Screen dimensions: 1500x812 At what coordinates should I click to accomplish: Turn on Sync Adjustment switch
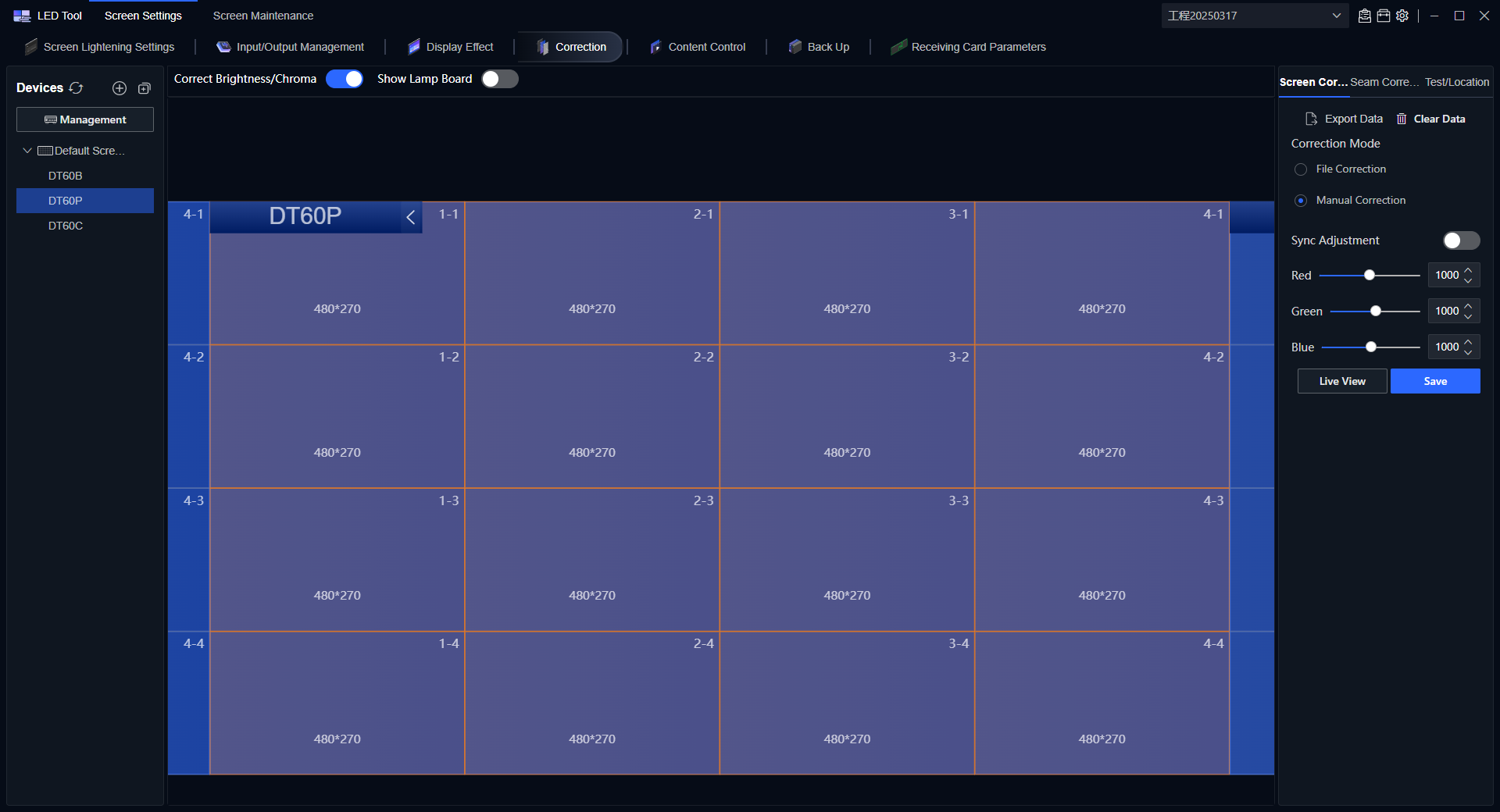click(1461, 240)
